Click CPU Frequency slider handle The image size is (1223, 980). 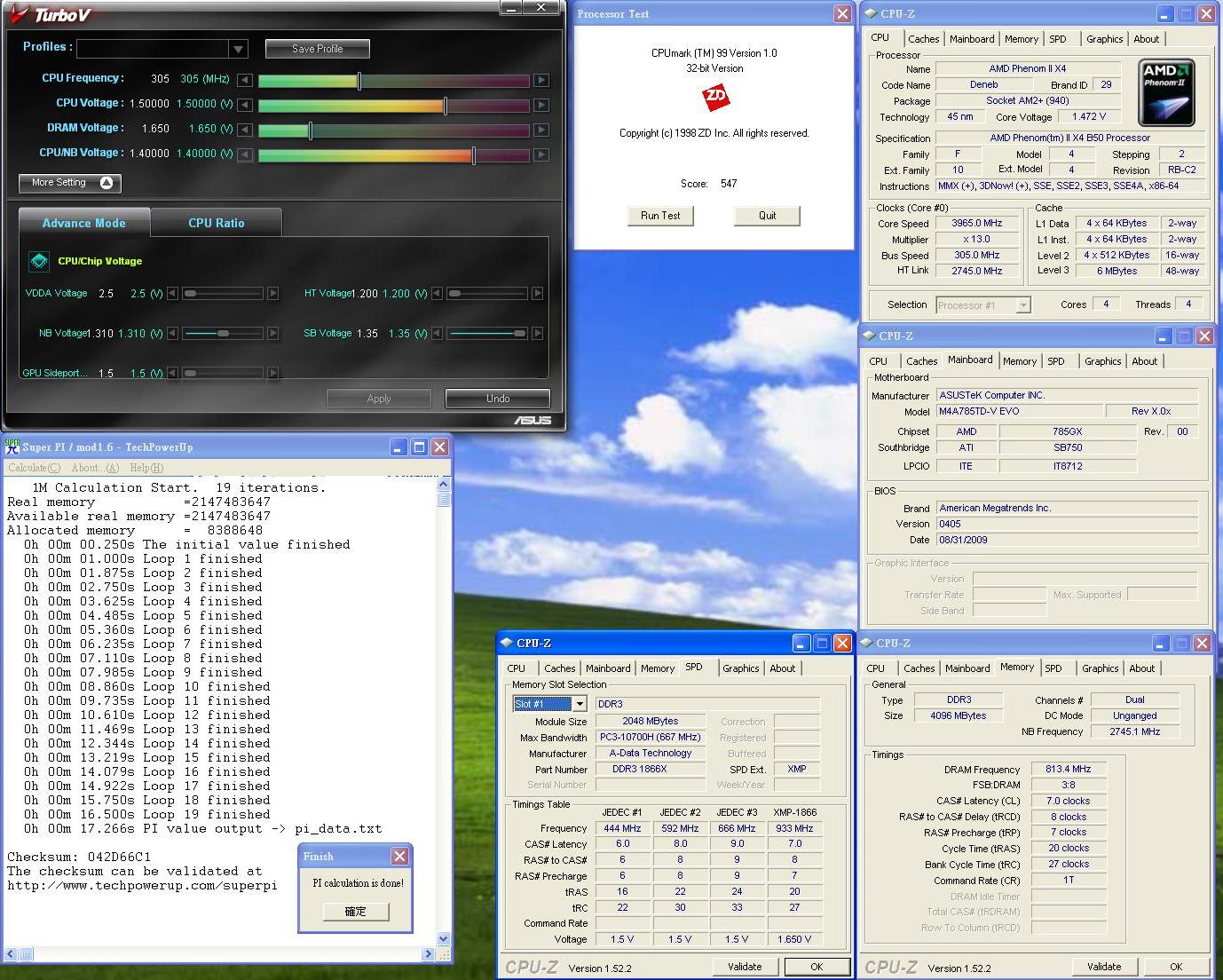[359, 81]
